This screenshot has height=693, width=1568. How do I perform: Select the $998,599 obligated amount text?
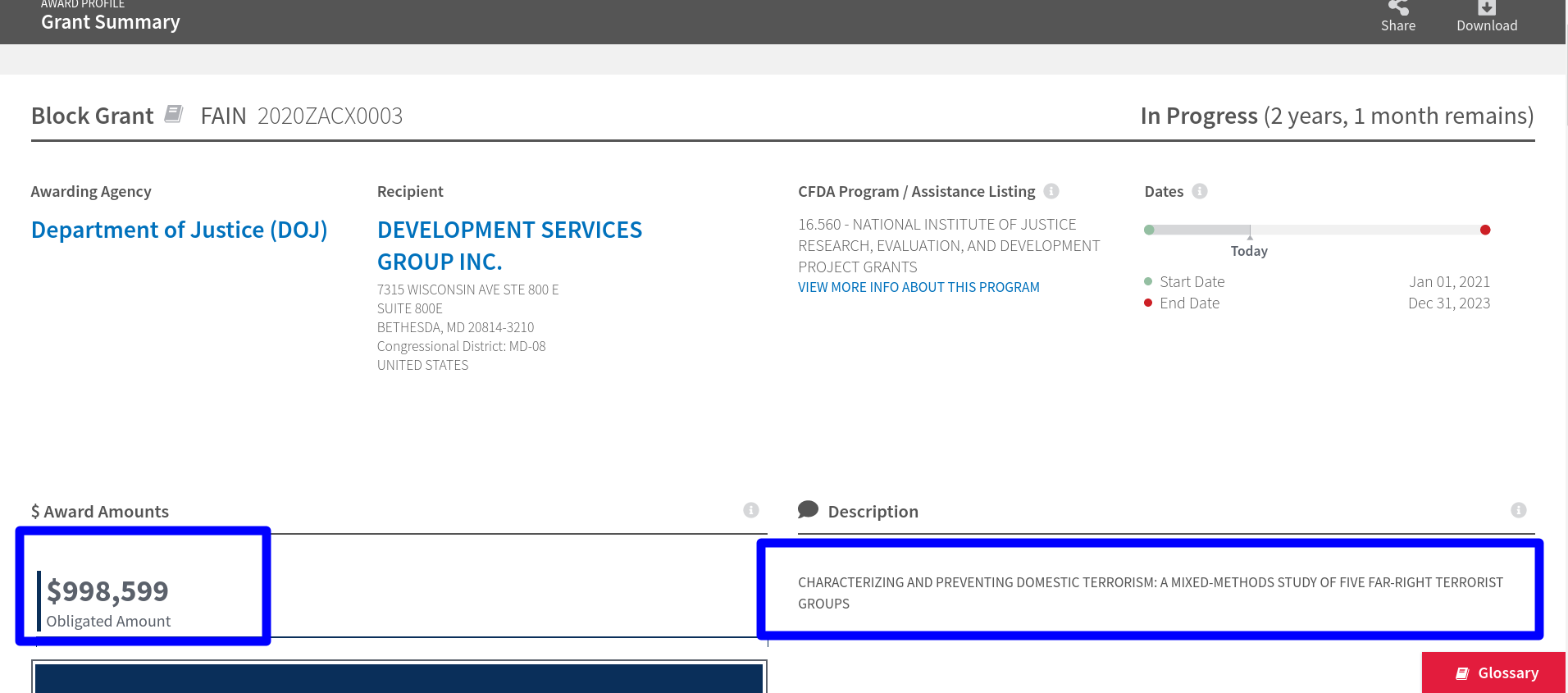point(107,590)
